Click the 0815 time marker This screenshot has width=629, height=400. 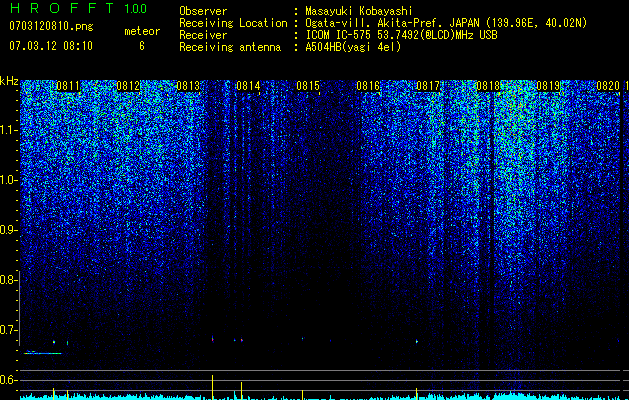[308, 86]
